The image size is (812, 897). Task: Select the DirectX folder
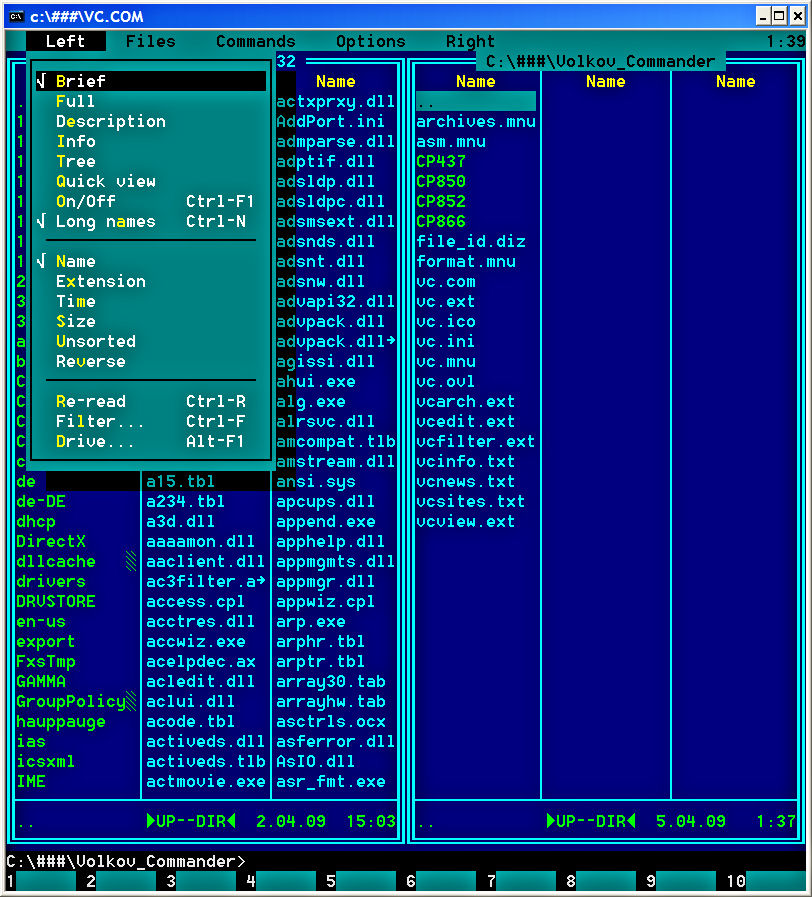(51, 542)
